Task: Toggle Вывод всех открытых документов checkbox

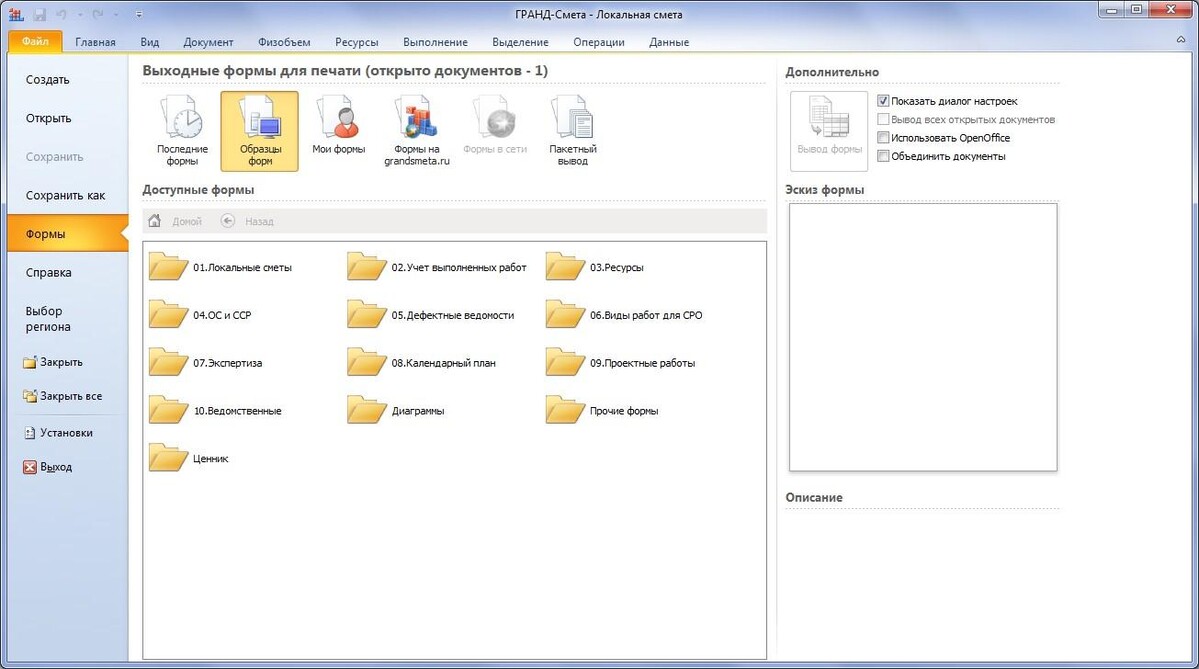Action: [883, 119]
